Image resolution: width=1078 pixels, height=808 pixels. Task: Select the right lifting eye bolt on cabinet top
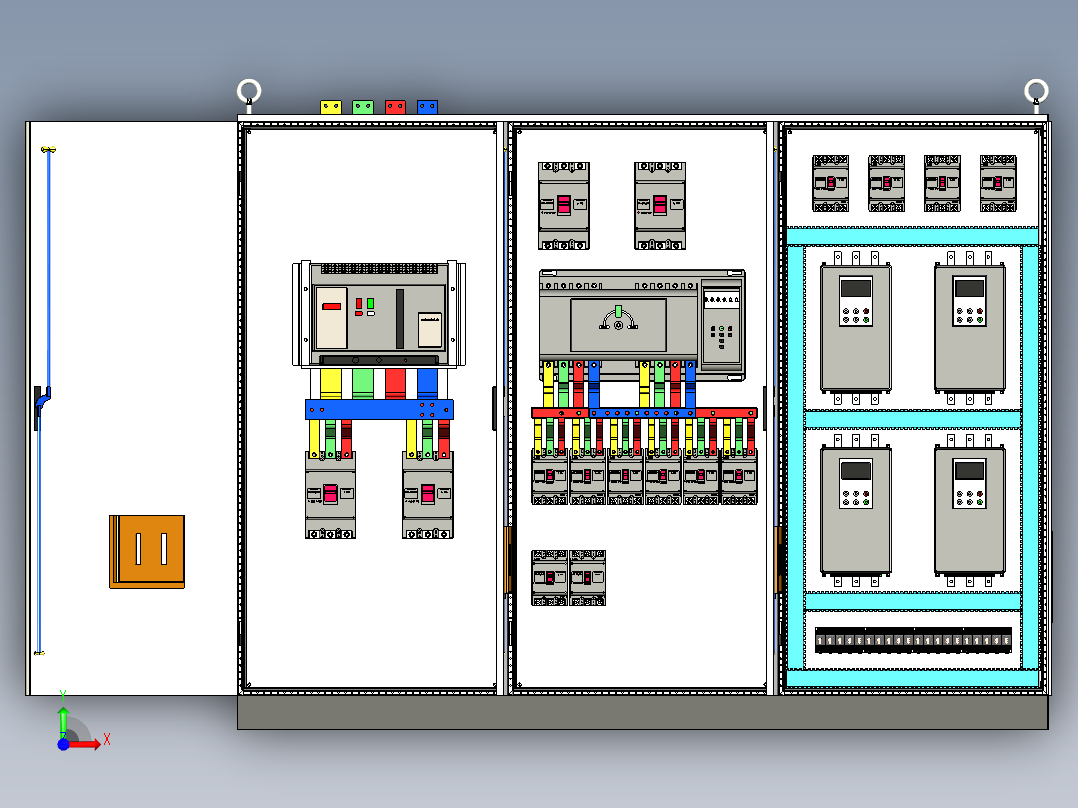tap(1036, 95)
